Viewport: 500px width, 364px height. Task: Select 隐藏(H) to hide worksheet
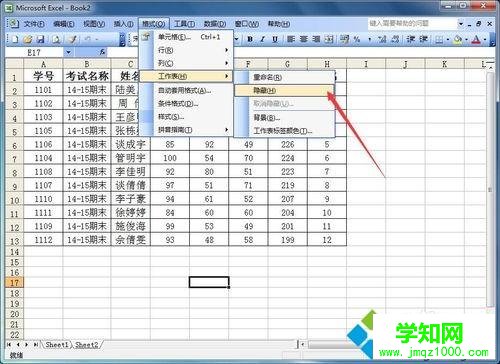(284, 90)
